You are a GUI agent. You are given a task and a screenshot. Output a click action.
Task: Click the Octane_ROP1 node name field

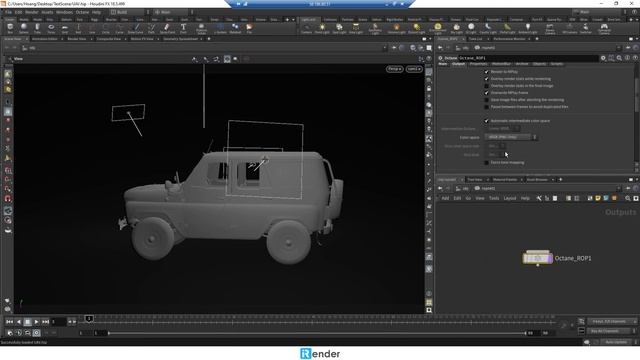[528, 58]
